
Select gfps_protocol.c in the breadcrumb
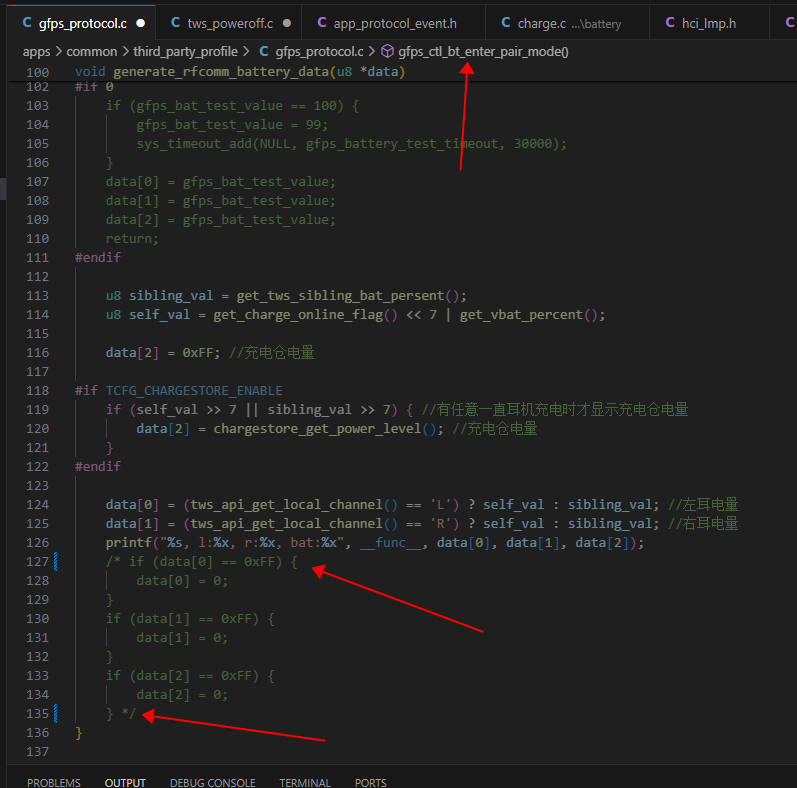point(319,52)
